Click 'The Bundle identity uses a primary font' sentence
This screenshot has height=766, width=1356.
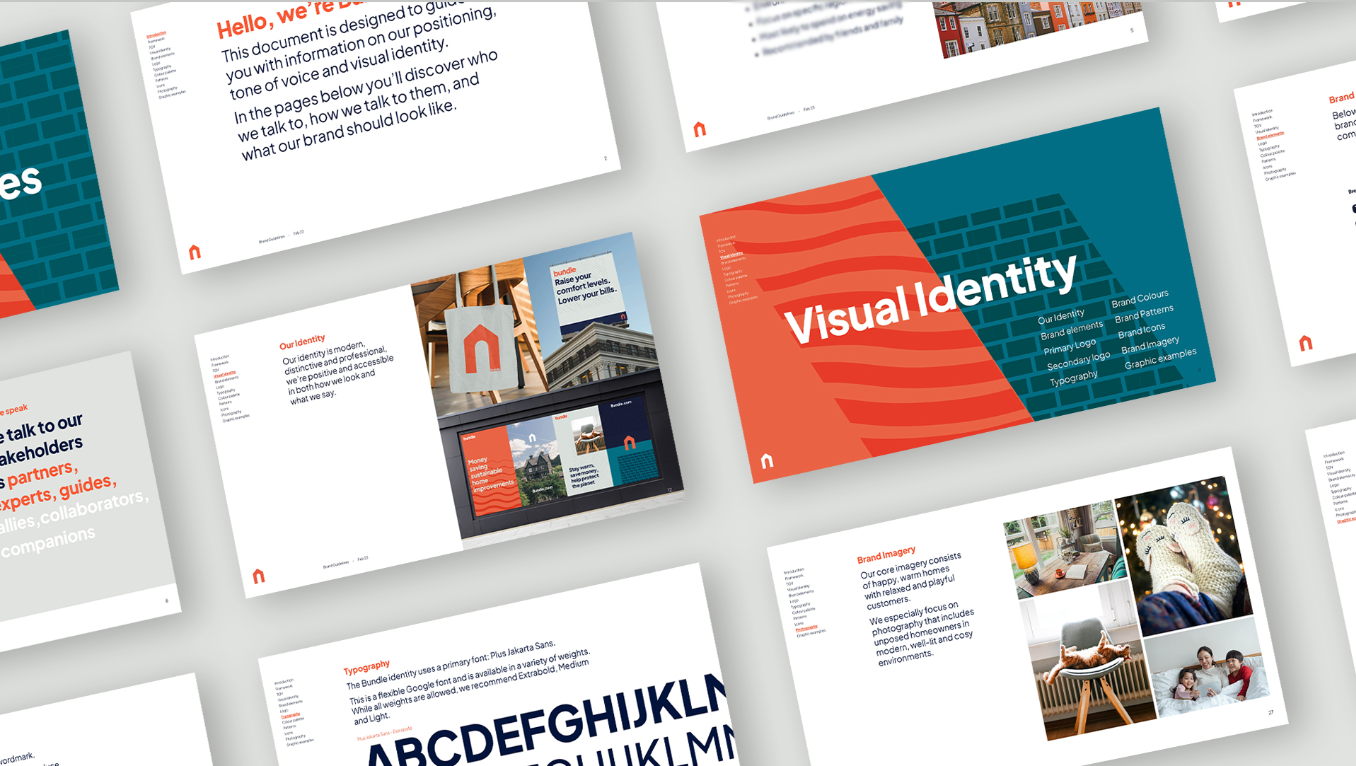coord(450,665)
